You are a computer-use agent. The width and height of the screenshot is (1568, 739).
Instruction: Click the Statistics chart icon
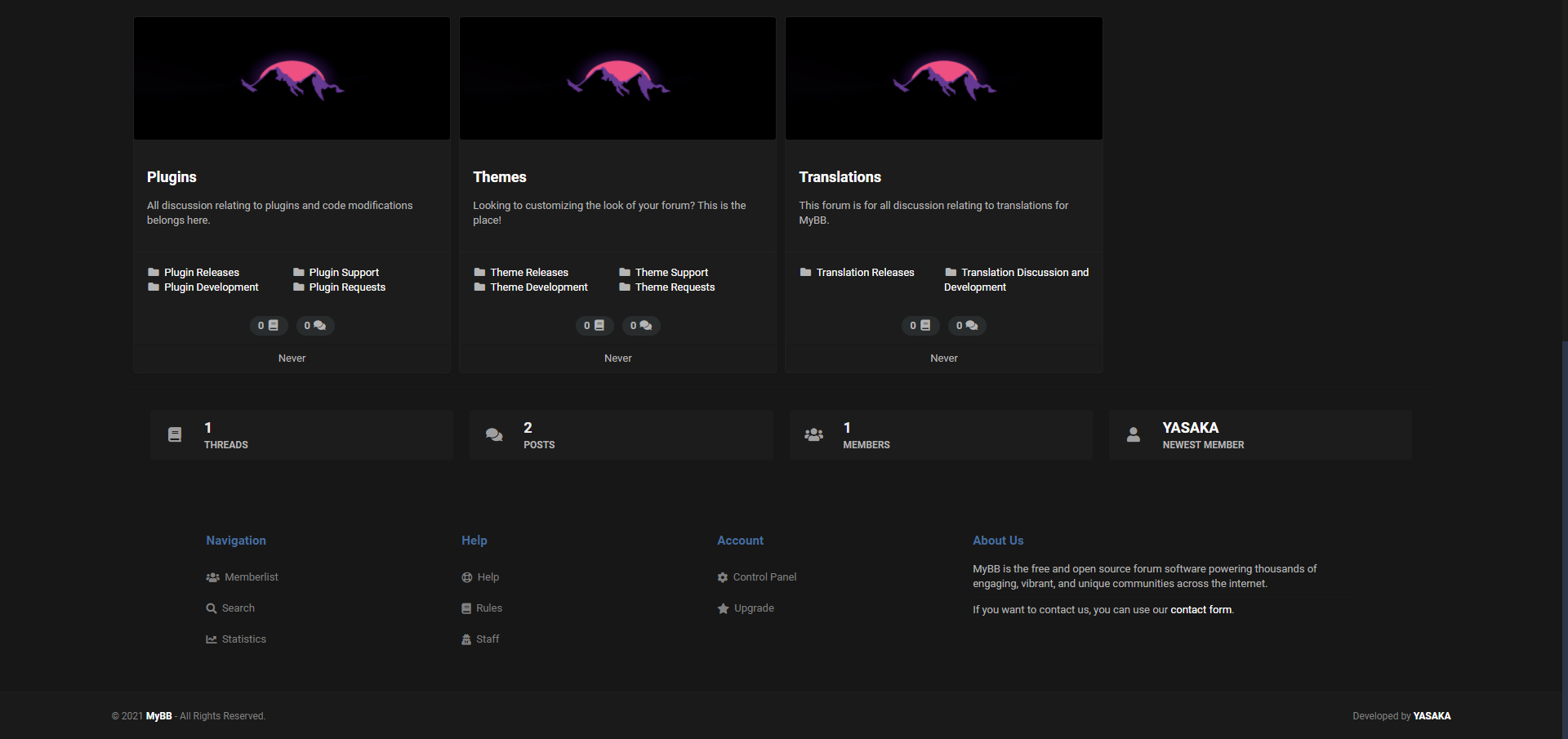click(x=212, y=639)
